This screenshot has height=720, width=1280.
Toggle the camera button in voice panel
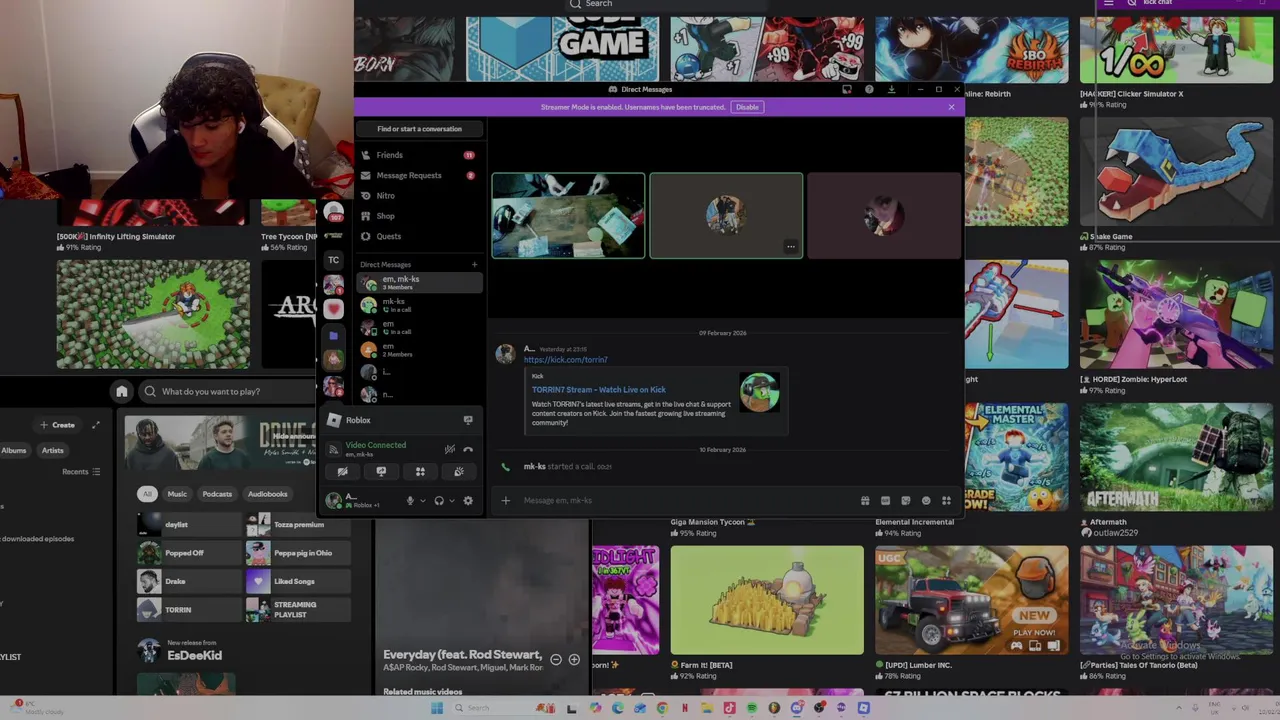tap(342, 472)
